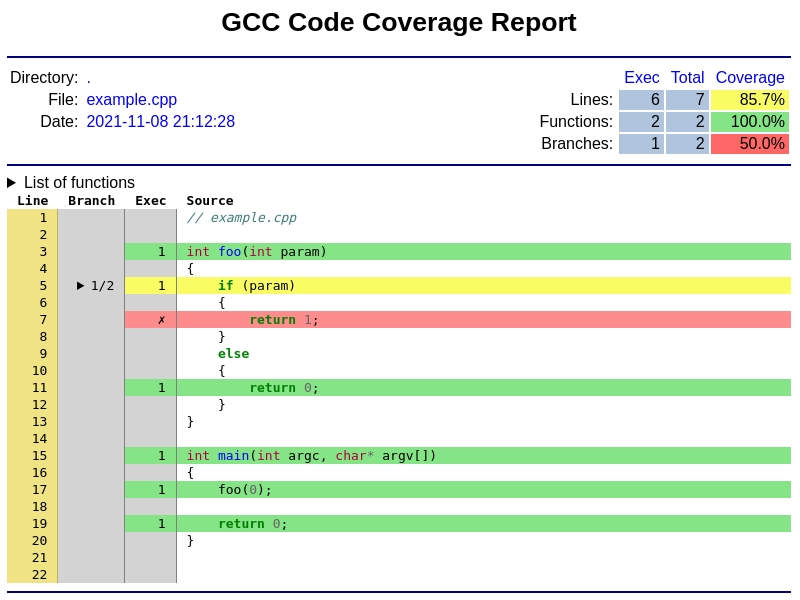Click the Total column header
800x600 pixels.
coord(687,77)
